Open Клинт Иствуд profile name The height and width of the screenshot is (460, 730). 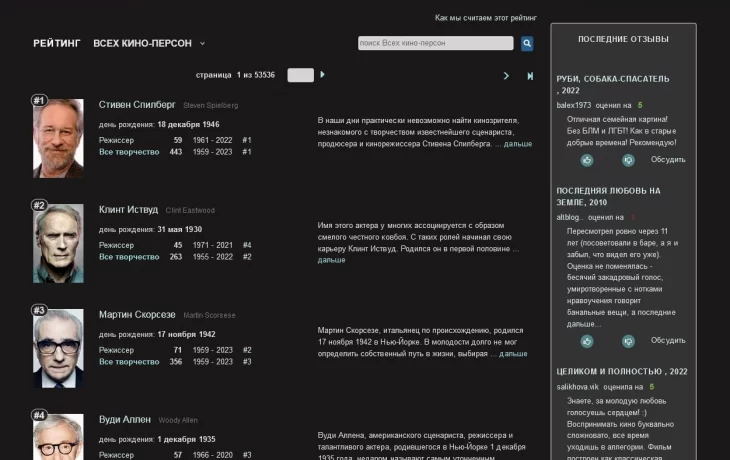(x=128, y=210)
